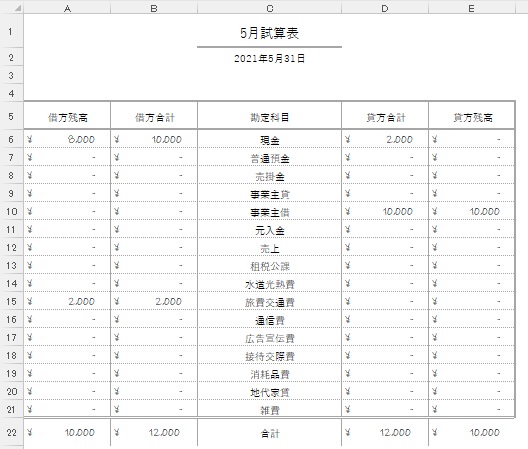Select the 地代家賃 account cell
The height and width of the screenshot is (449, 528).
tap(269, 391)
